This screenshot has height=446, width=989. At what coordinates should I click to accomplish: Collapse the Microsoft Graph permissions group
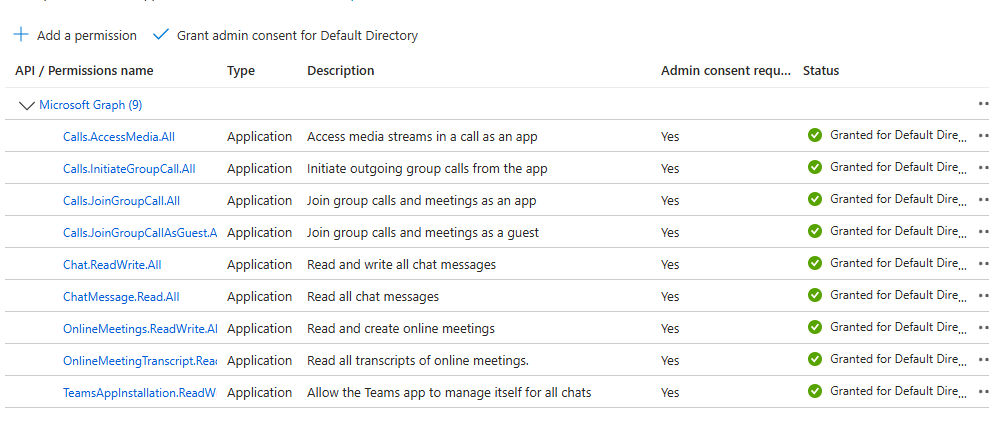click(x=26, y=104)
